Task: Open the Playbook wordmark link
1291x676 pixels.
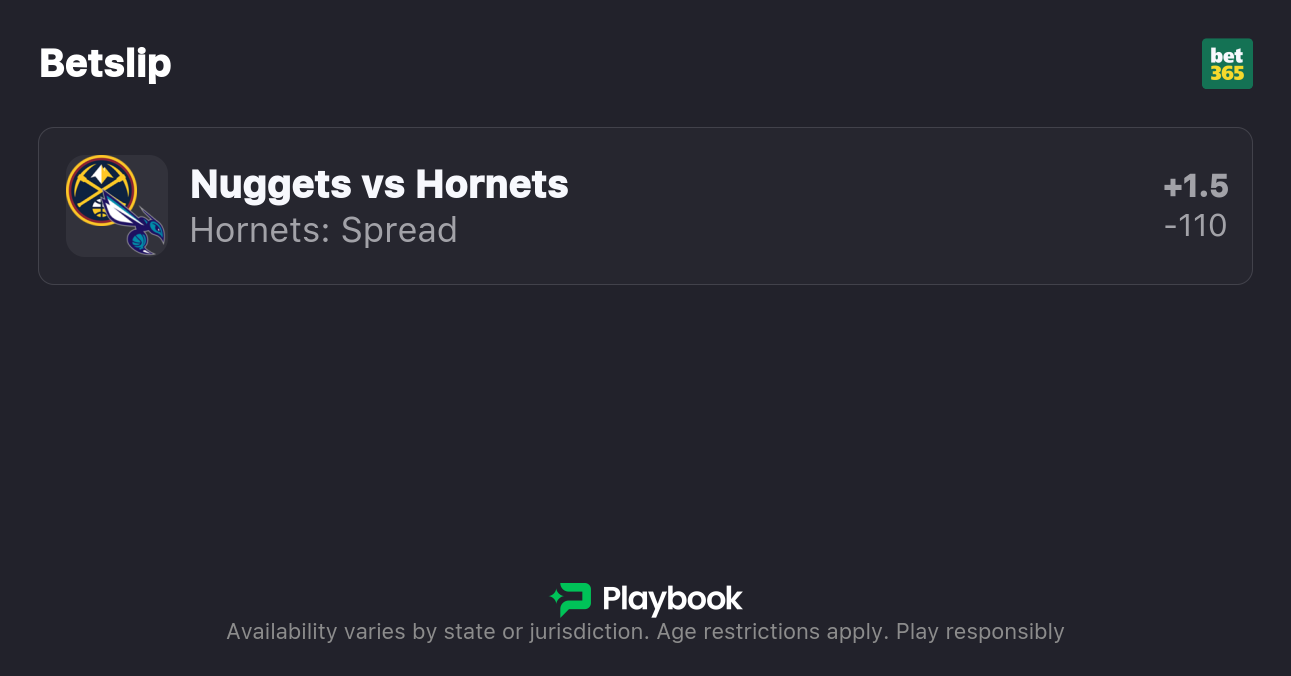Action: pyautogui.click(x=672, y=599)
